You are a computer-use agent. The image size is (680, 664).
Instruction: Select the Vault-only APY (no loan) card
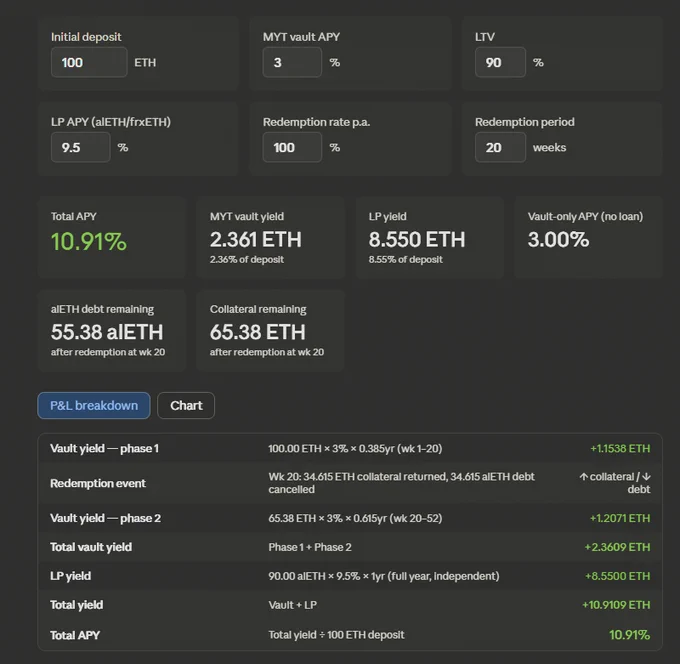point(588,237)
